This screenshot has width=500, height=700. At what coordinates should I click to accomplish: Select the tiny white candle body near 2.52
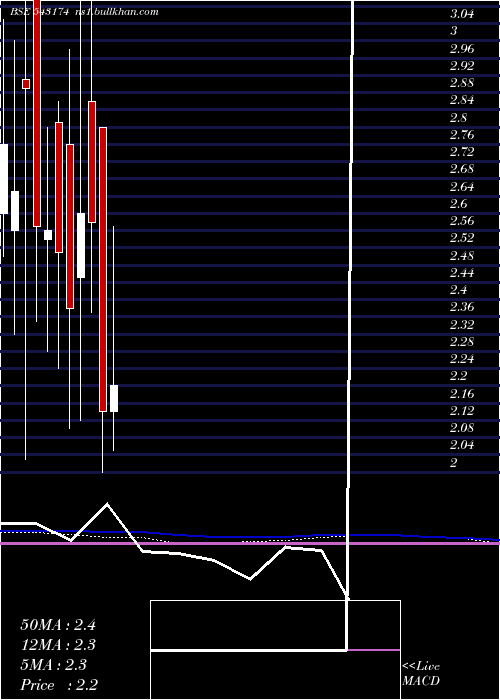pos(48,235)
